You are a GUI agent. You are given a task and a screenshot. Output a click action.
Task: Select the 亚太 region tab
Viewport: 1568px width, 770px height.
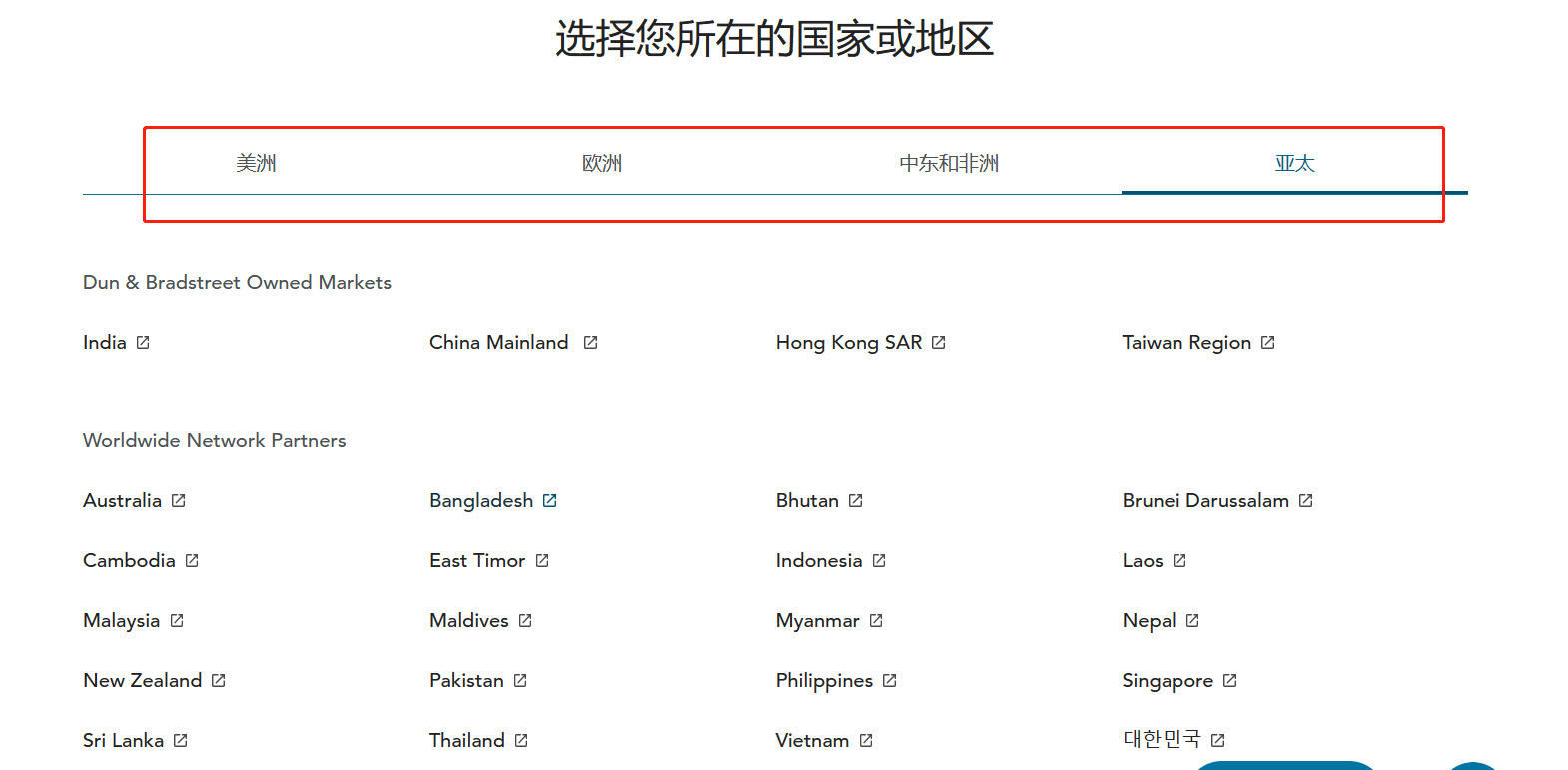coord(1294,163)
